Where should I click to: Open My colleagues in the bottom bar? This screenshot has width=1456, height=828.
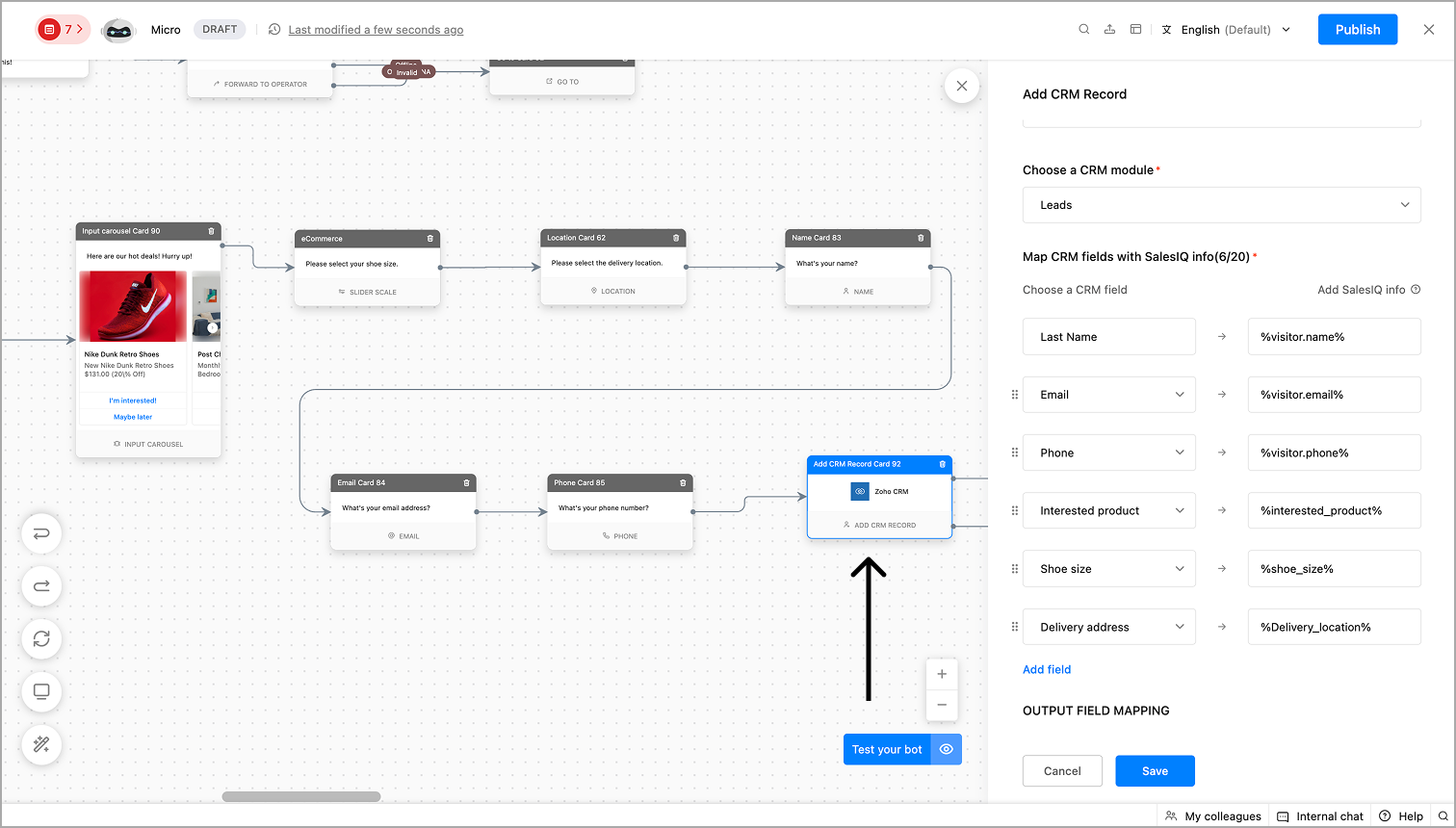(1213, 816)
